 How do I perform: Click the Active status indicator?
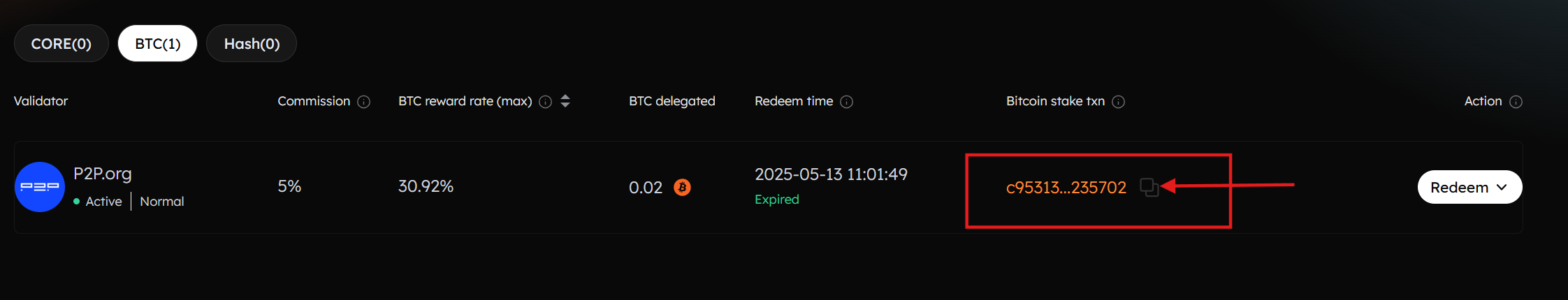[x=99, y=202]
